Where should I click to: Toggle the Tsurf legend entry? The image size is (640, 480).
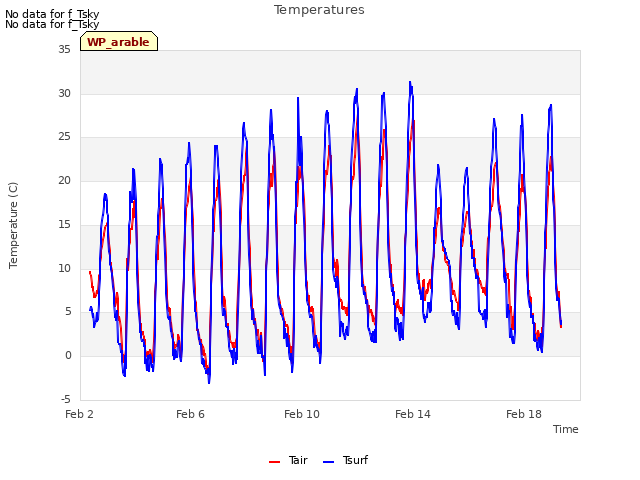point(345,460)
